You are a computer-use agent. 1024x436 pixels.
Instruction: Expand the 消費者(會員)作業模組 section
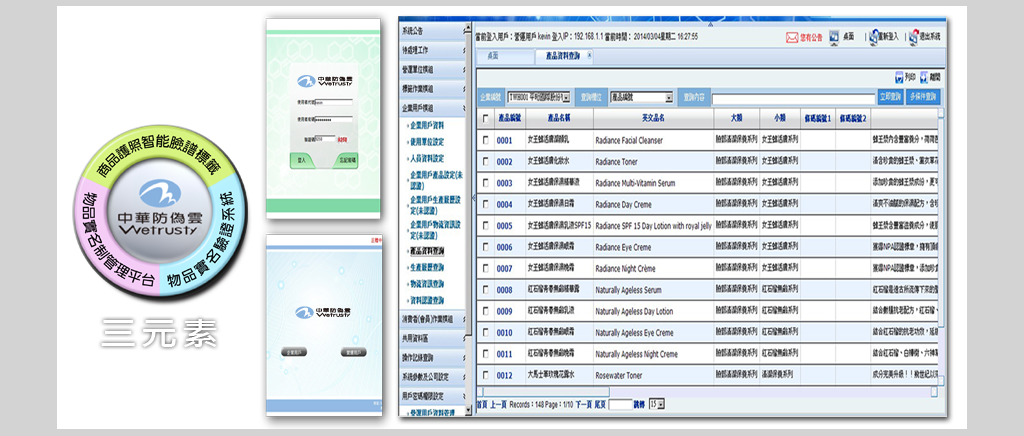(432, 319)
